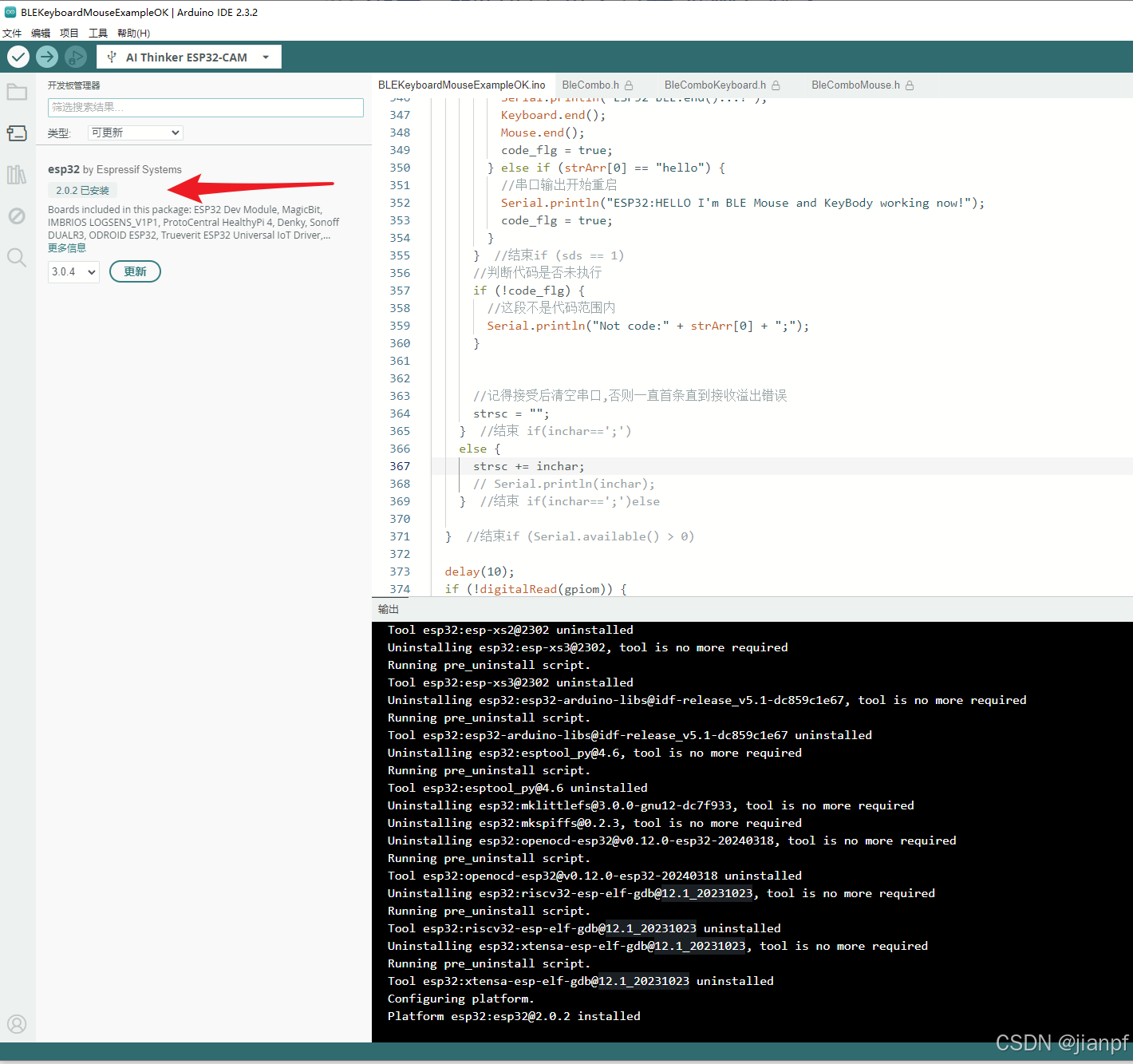
Task: Click the Upload arrow button
Action: tap(47, 57)
